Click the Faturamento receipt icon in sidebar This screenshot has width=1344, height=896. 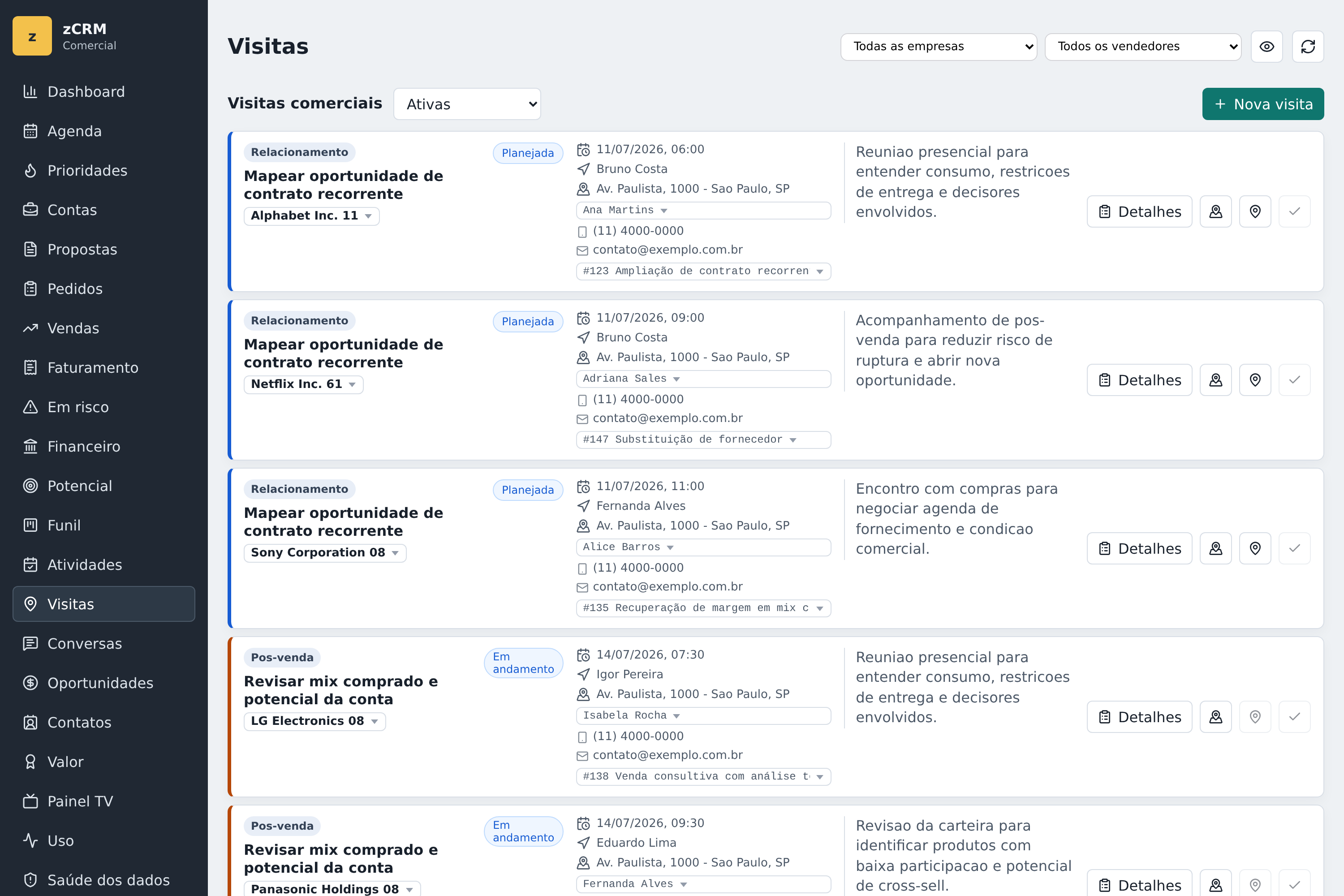pos(30,367)
